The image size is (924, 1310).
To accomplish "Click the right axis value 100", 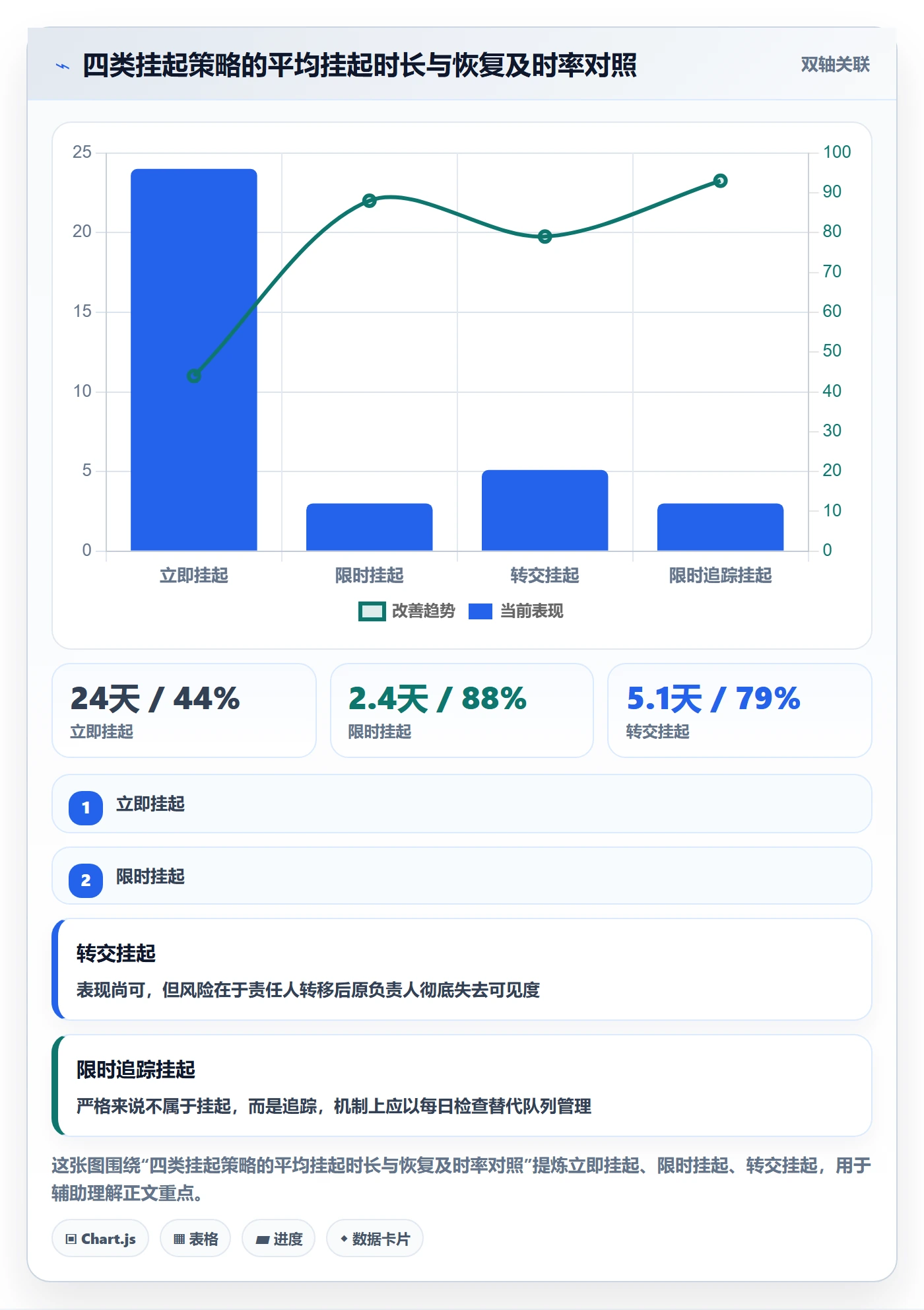I will coord(837,152).
